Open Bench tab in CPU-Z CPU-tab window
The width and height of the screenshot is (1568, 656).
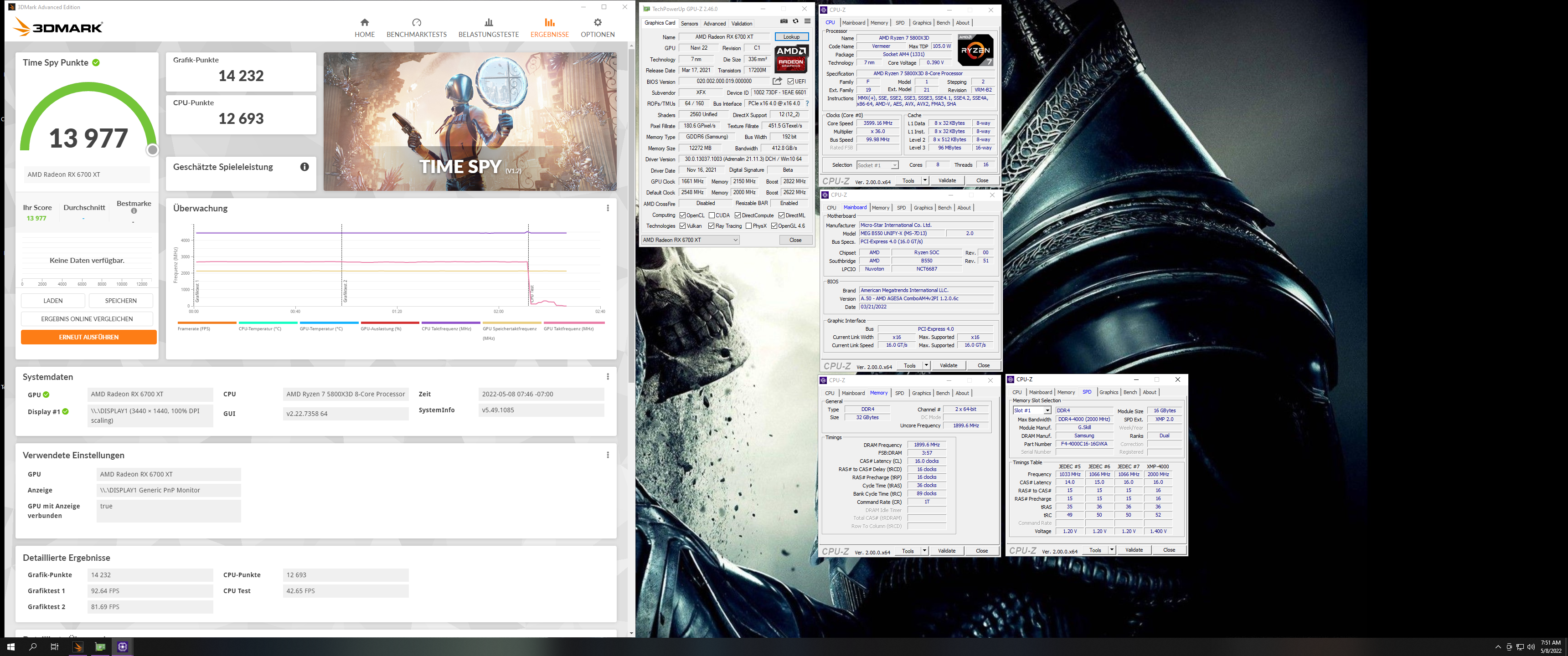point(943,23)
